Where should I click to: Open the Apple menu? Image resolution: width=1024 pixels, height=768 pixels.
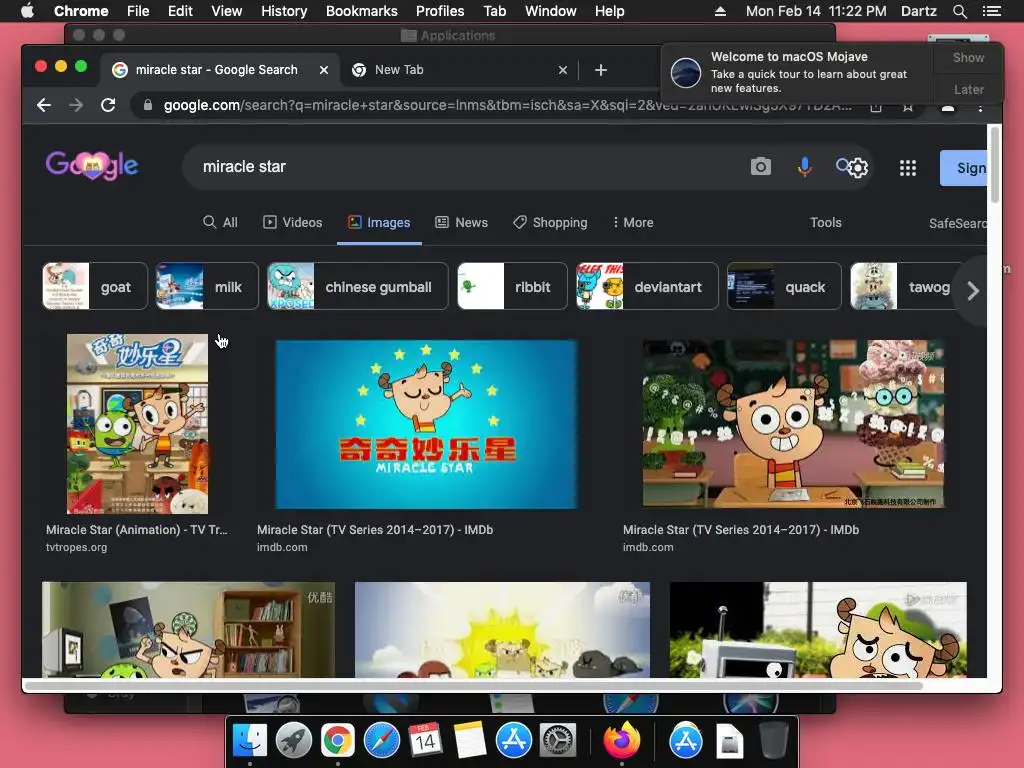[27, 10]
